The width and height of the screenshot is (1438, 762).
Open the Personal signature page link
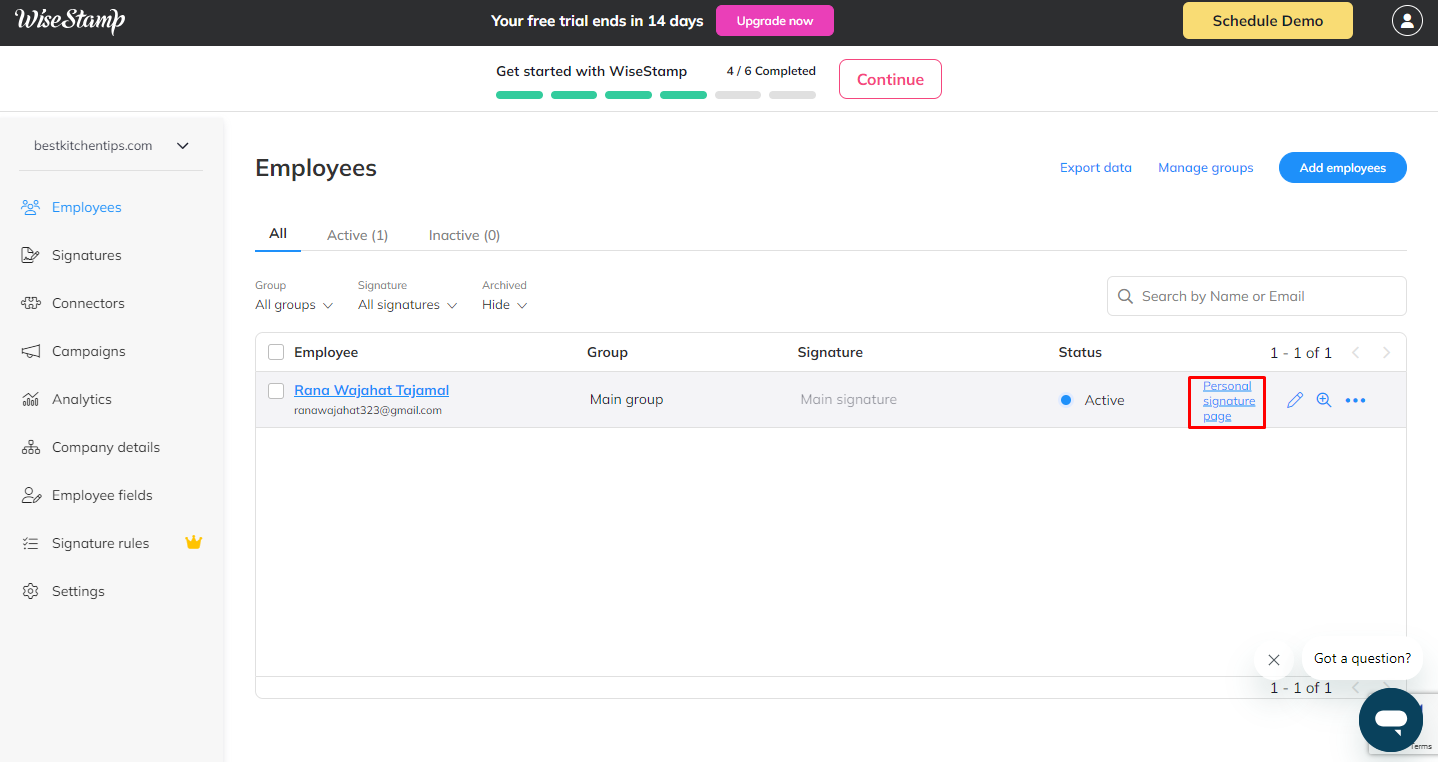(1228, 401)
